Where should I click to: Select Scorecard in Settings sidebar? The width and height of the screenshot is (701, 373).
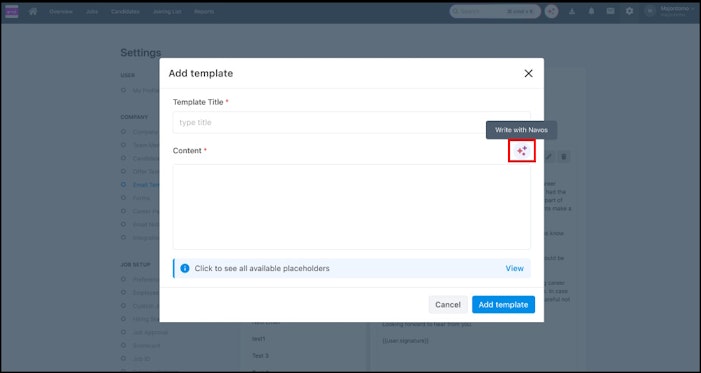[x=146, y=346]
